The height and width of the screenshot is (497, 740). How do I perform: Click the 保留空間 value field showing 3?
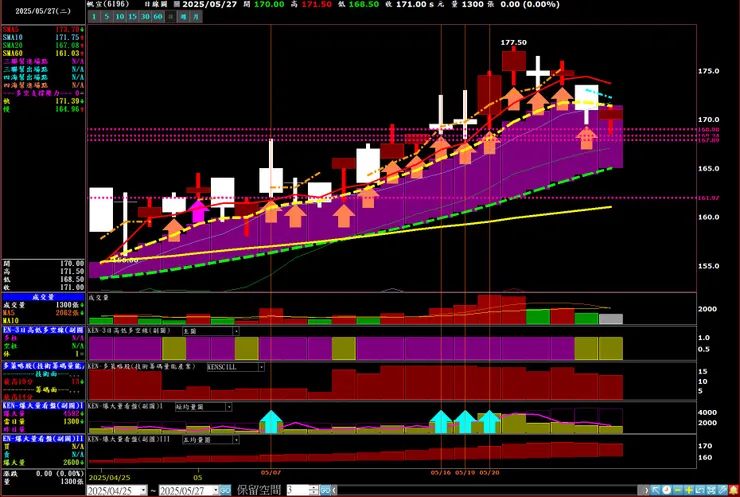click(297, 490)
